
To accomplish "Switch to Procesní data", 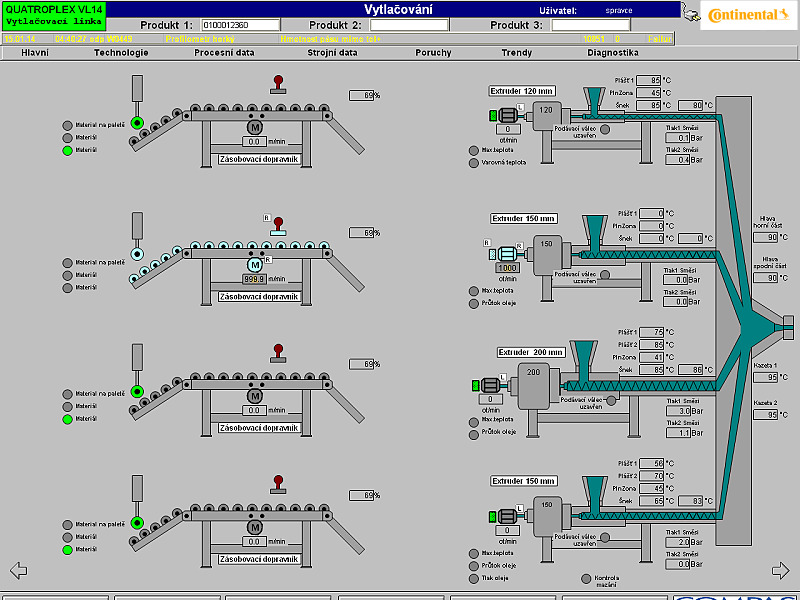I will [x=224, y=53].
